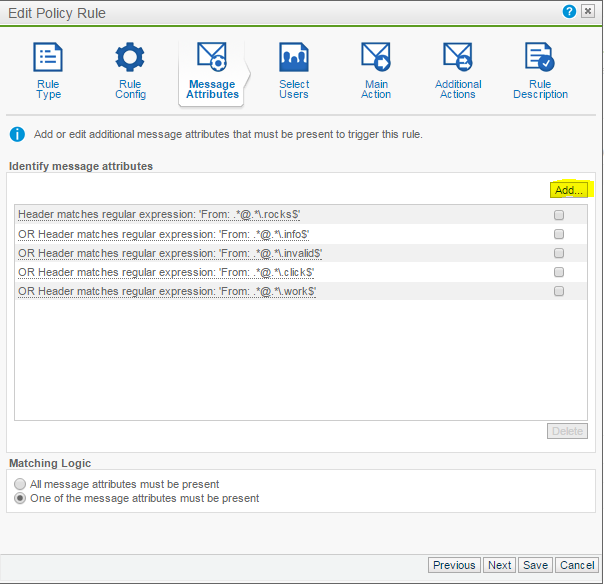The width and height of the screenshot is (604, 584).
Task: Choose 'All message attributes must be present'
Action: pos(21,484)
